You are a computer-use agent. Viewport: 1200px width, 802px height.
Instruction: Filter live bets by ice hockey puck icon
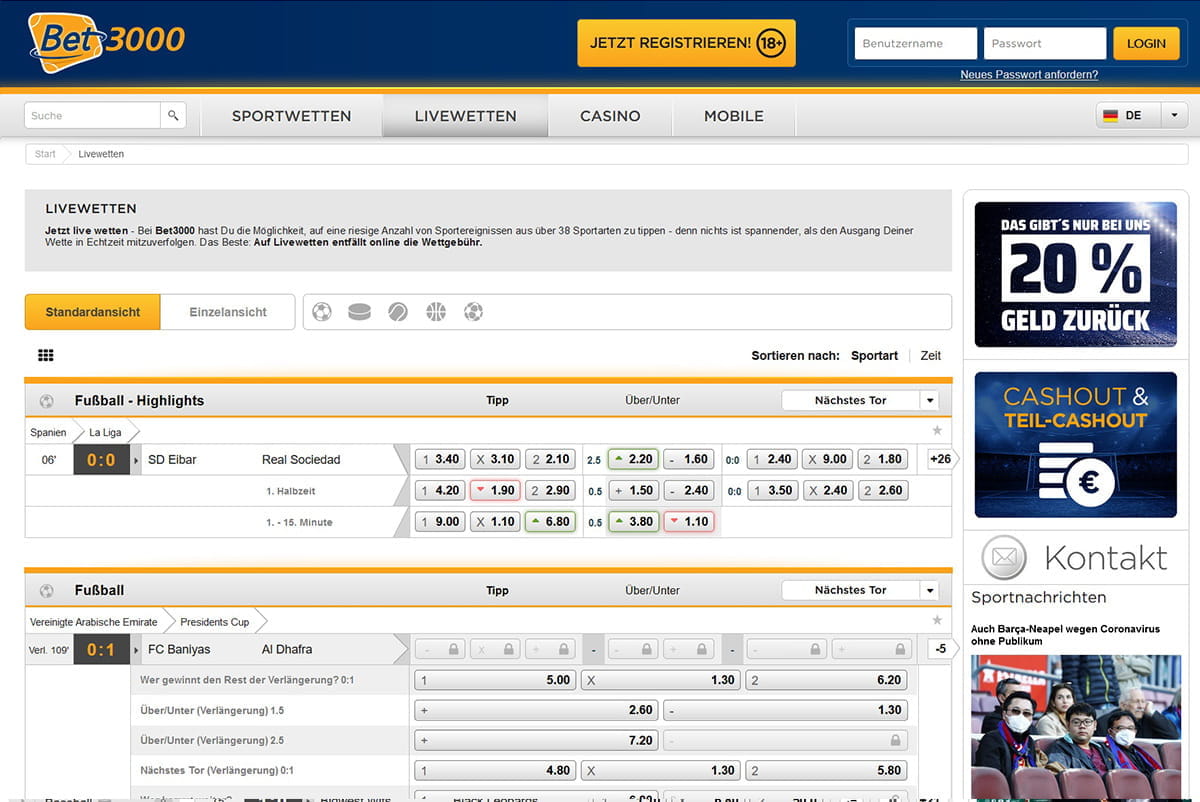point(359,312)
